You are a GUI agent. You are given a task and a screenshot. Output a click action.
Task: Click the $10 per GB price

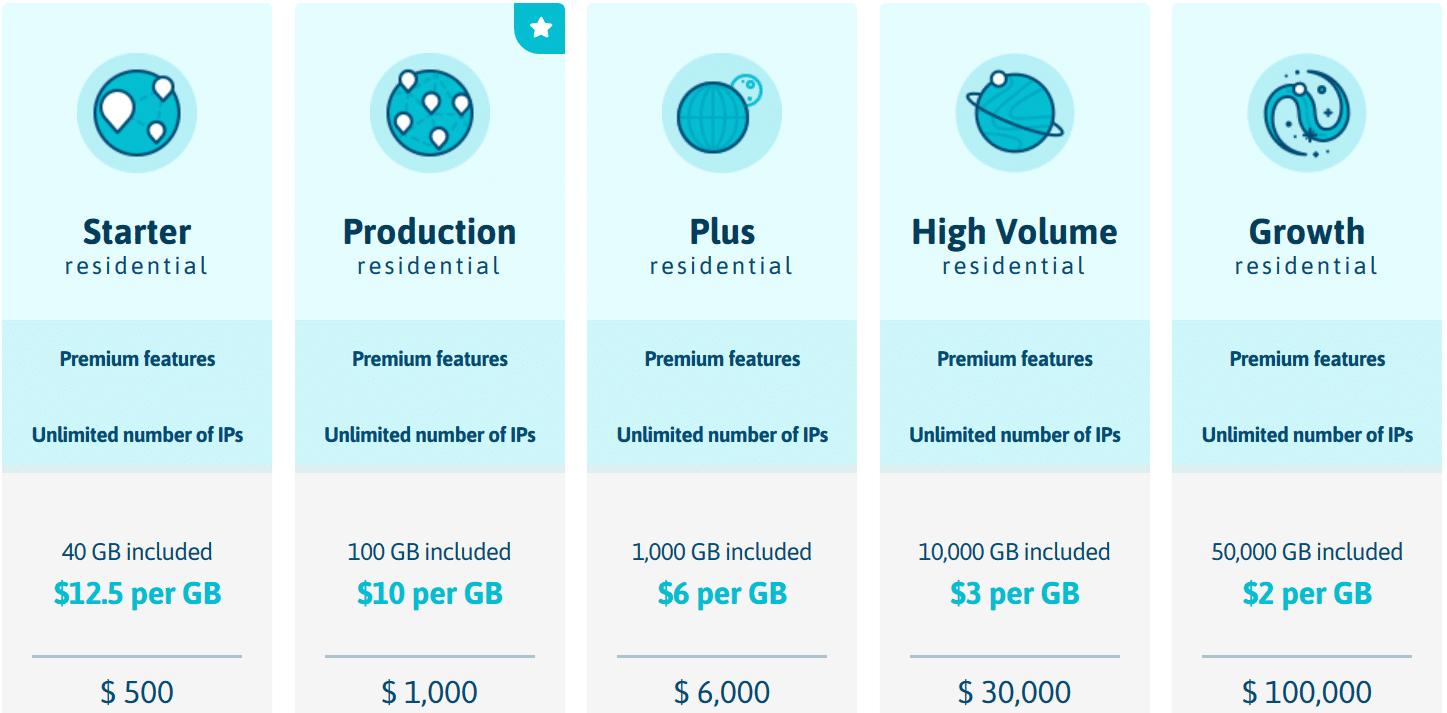tap(429, 594)
